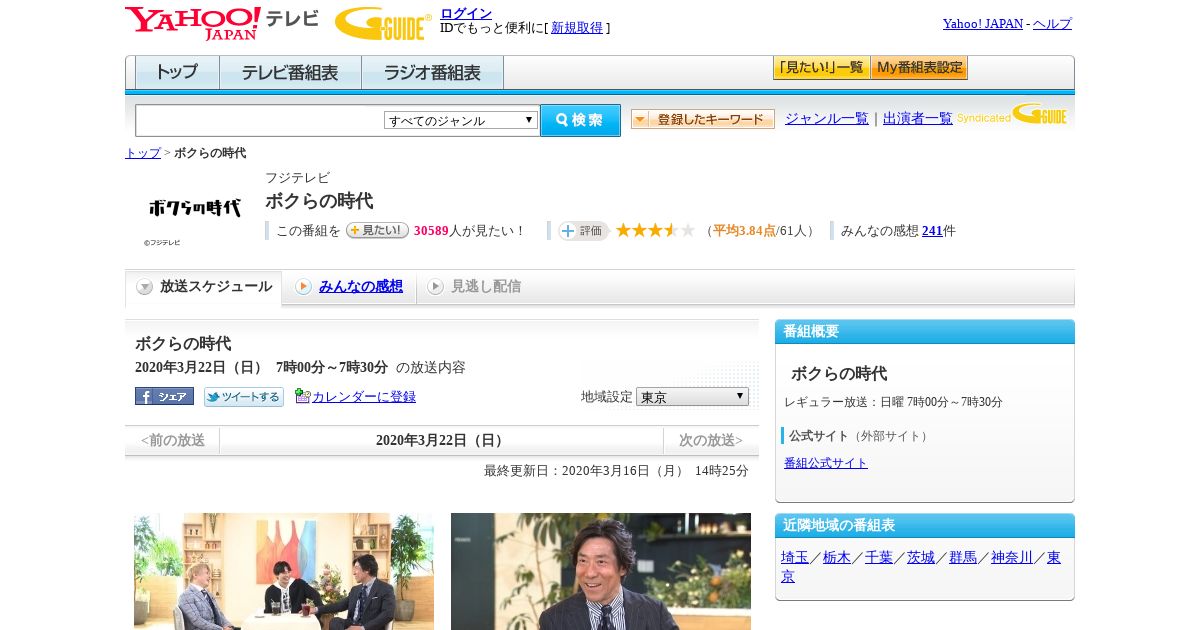
Task: Select 神奈川 in nearby regions
Action: 1012,557
